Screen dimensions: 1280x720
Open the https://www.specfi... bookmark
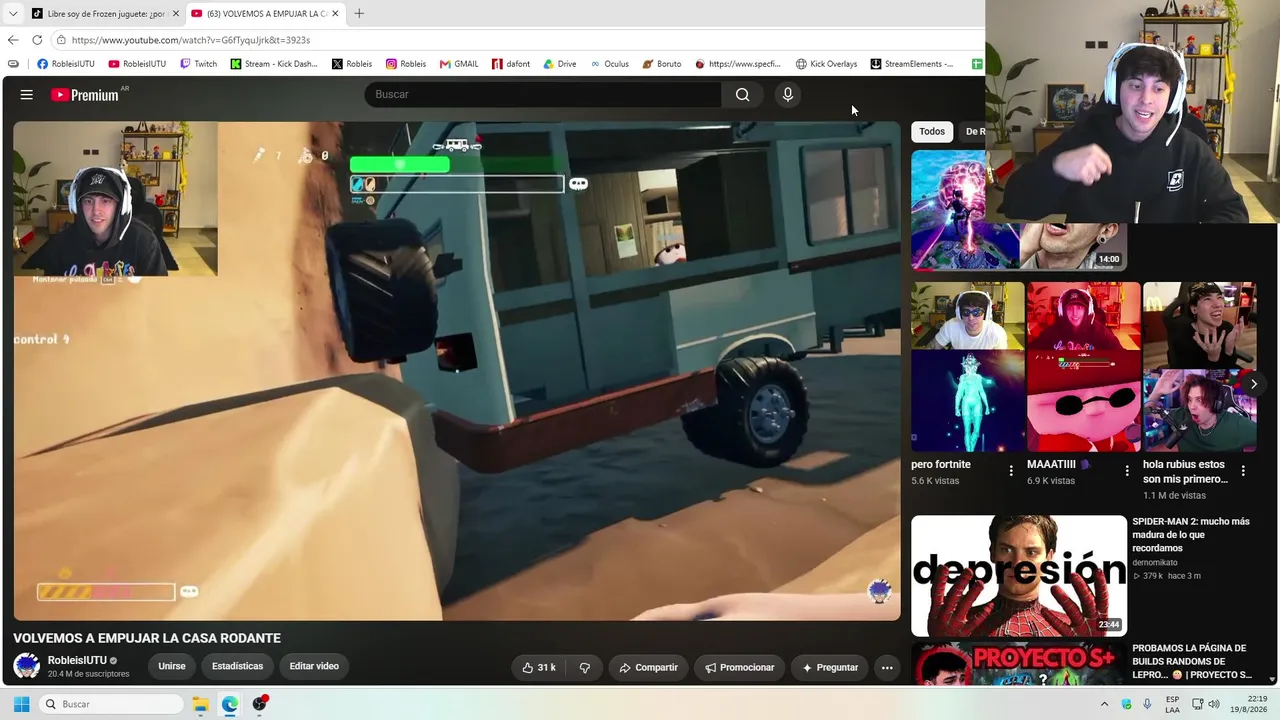click(738, 64)
